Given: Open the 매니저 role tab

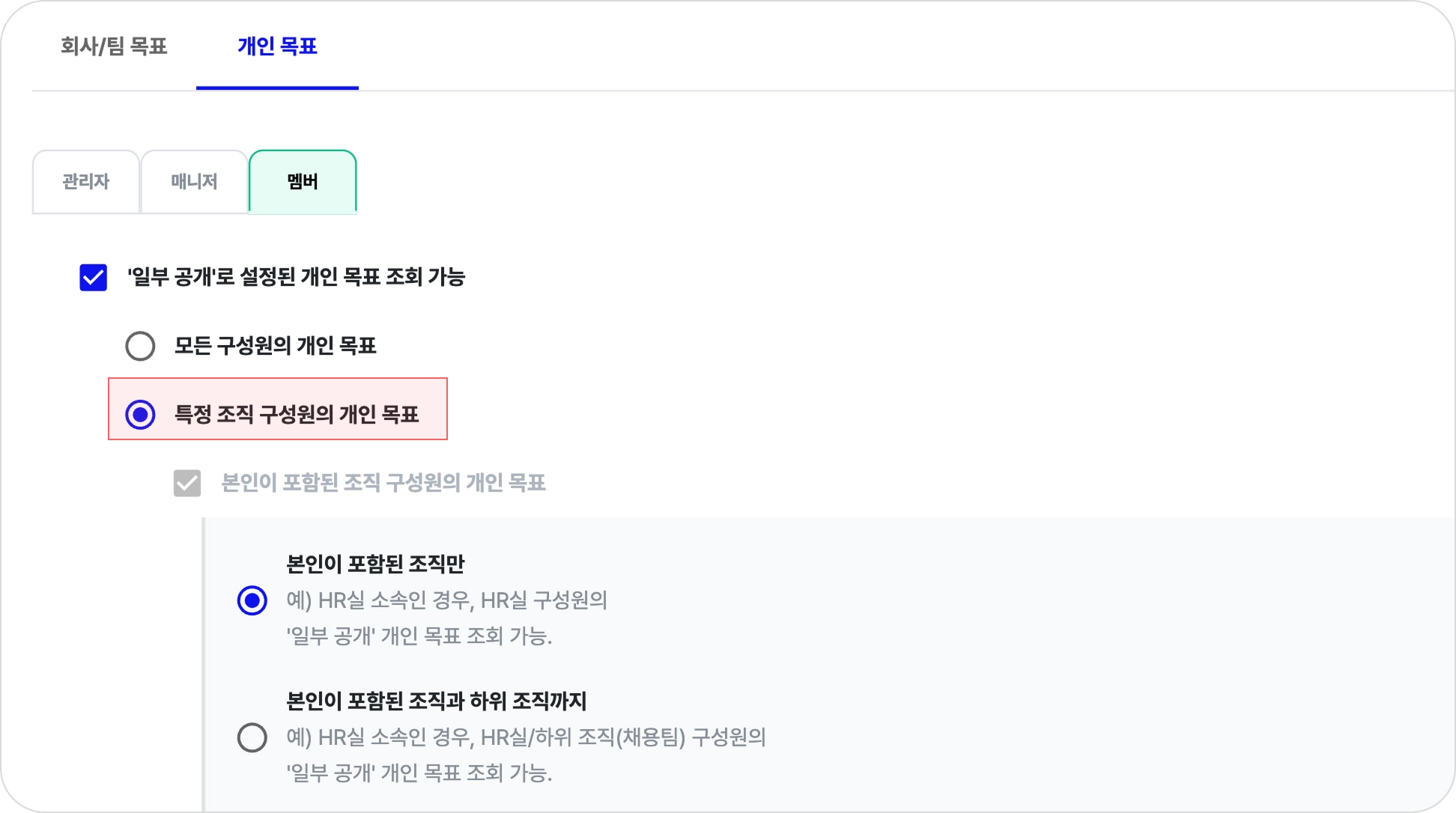Looking at the screenshot, I should pyautogui.click(x=194, y=181).
